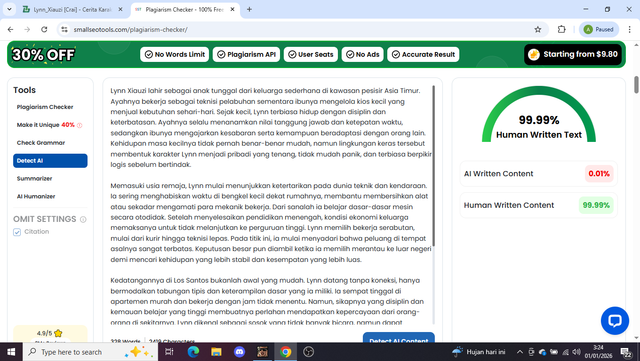Image resolution: width=640 pixels, height=361 pixels.
Task: Click the taskbar search box
Action: 91,352
